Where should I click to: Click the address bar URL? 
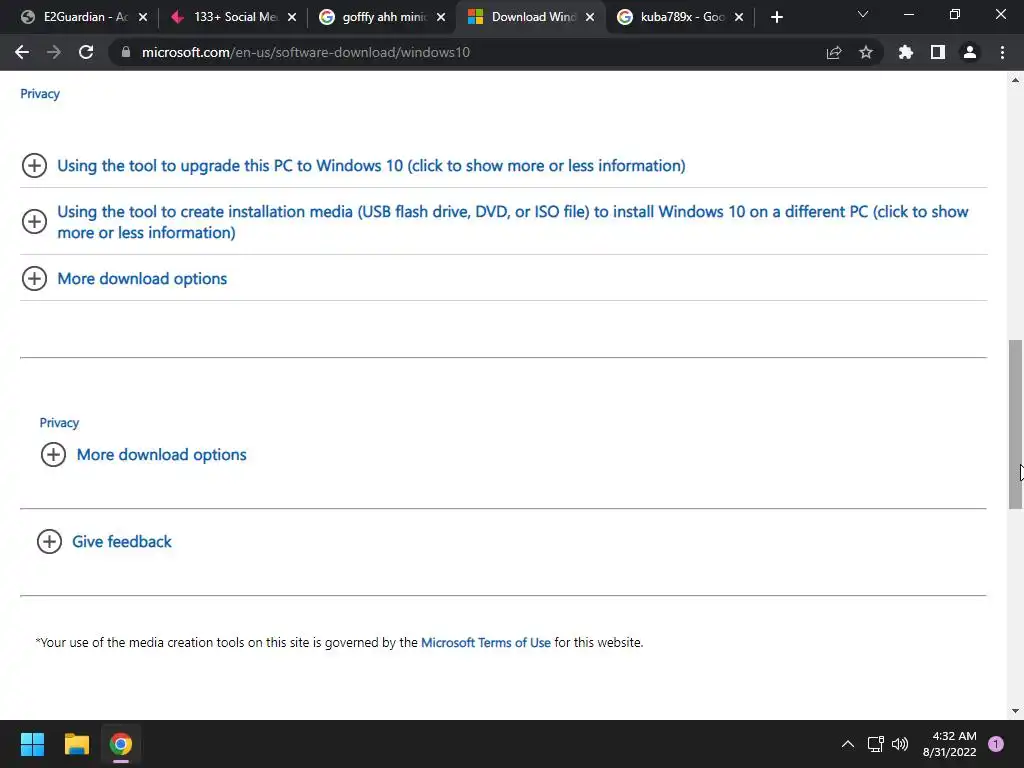pos(306,52)
